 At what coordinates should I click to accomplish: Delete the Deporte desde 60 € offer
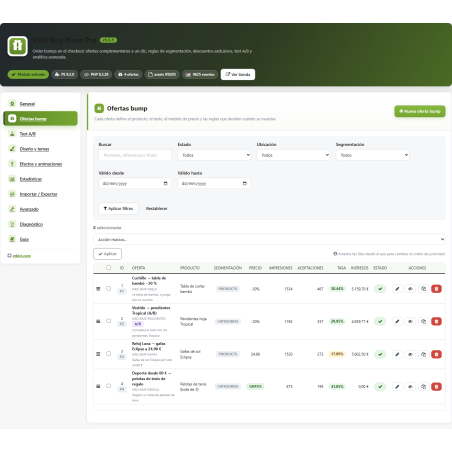tap(436, 386)
